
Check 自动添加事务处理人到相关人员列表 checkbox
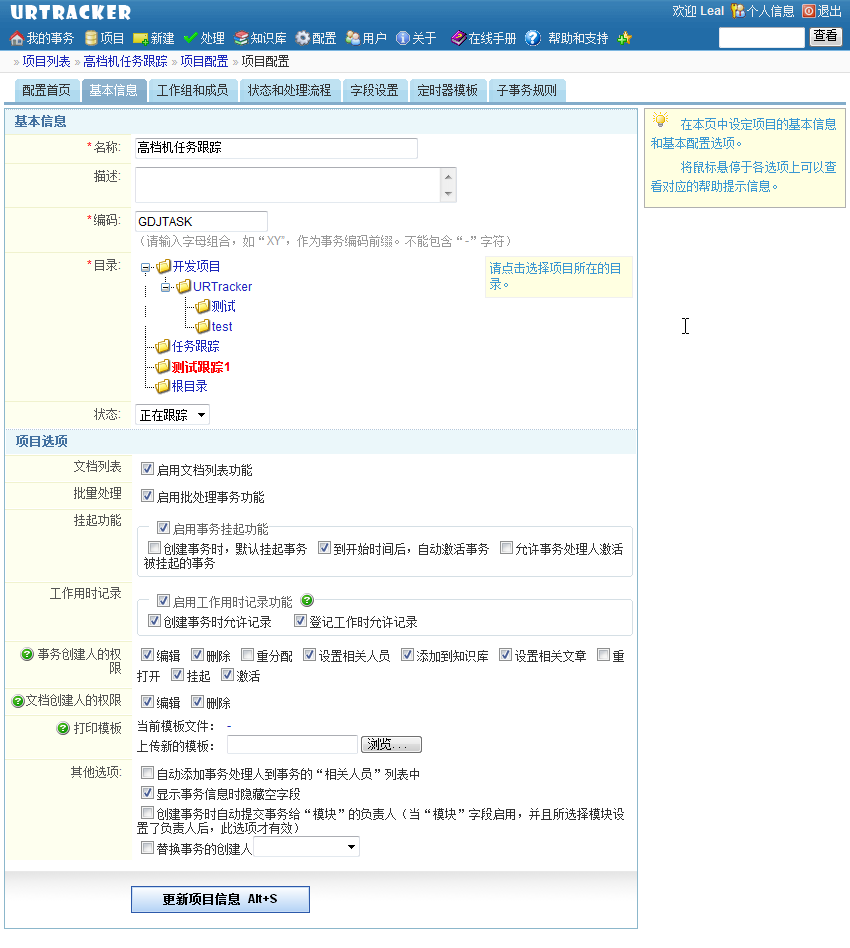(x=147, y=773)
